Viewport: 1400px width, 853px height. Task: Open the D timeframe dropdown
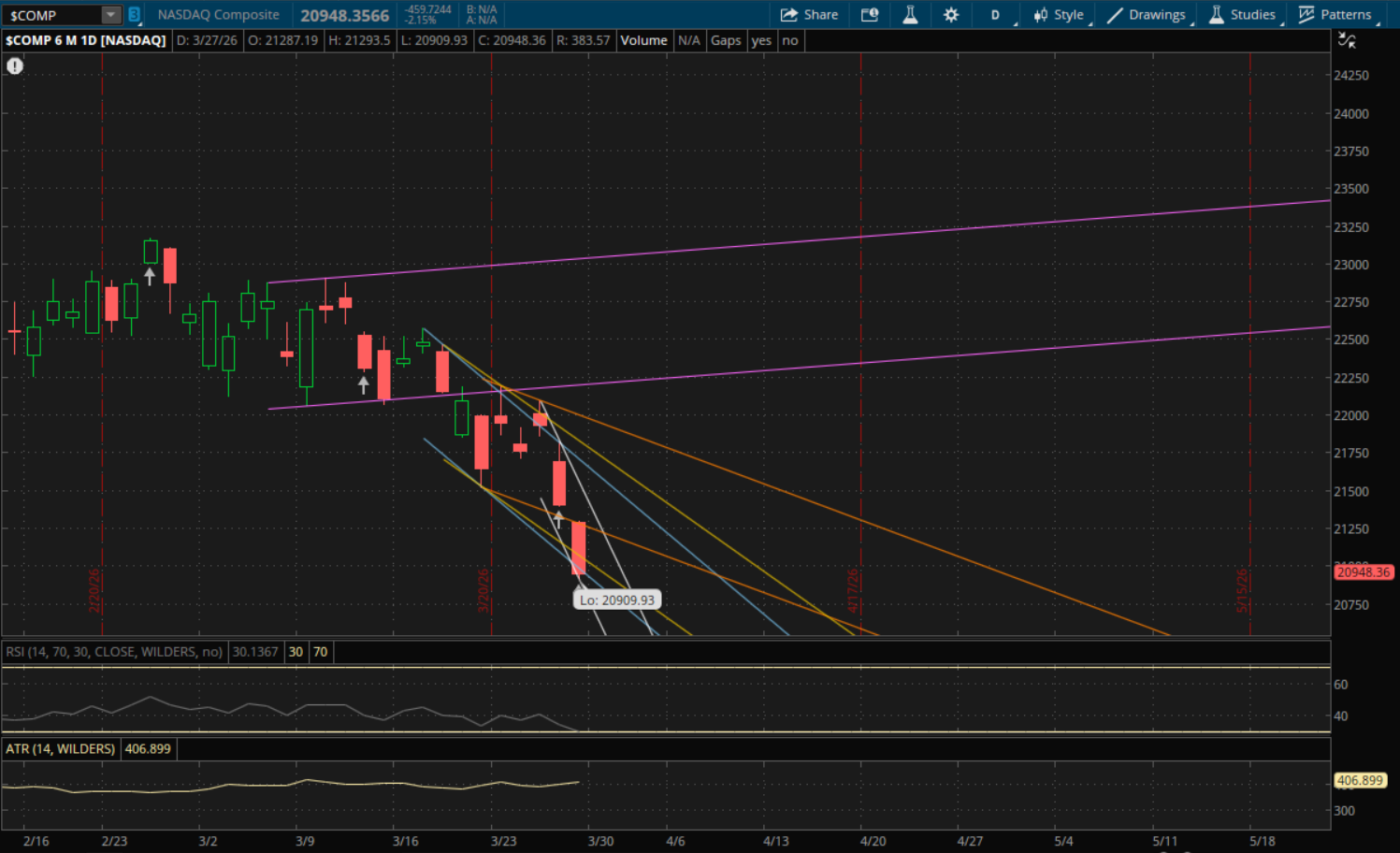click(996, 15)
